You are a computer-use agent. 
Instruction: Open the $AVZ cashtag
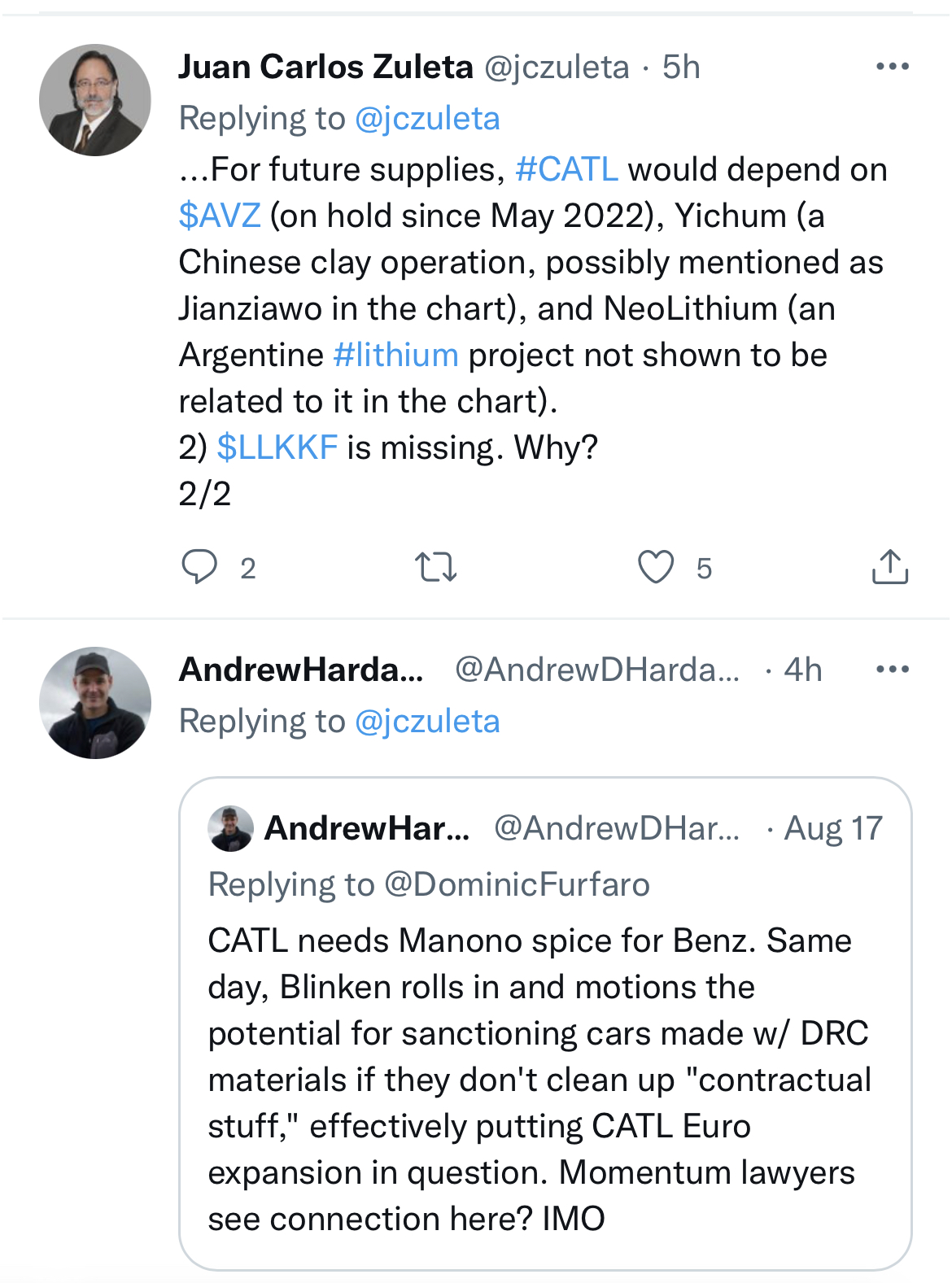coord(220,216)
